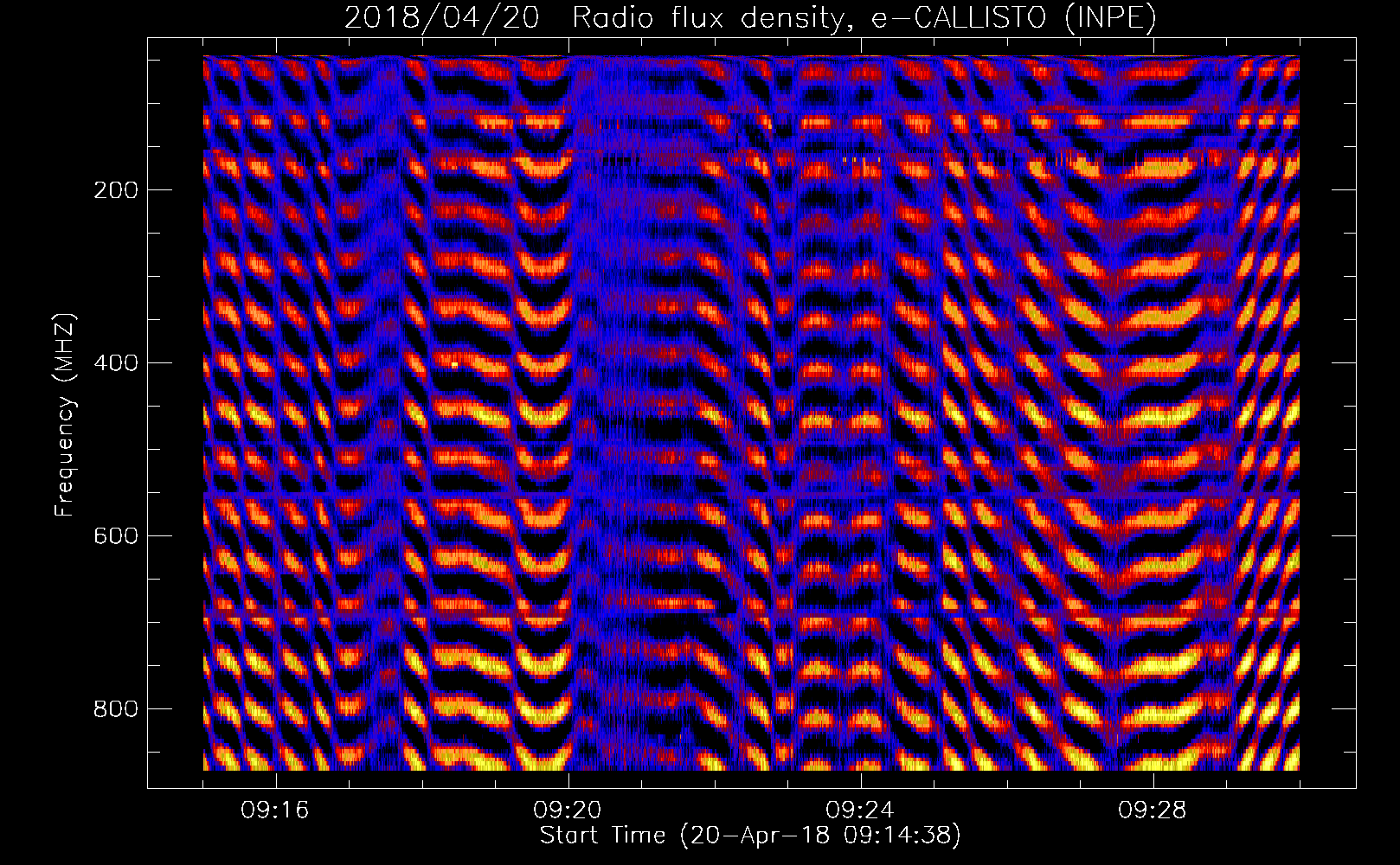
Task: Click the 09:24 time tick label
Action: (860, 811)
